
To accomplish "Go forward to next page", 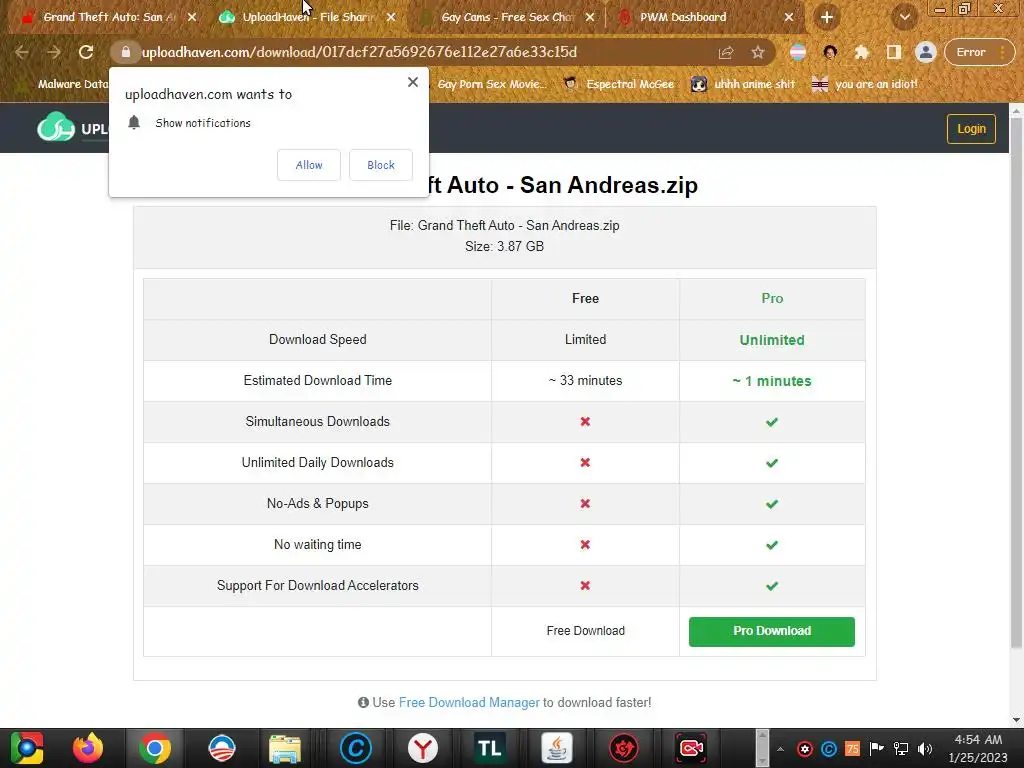I will (x=54, y=52).
